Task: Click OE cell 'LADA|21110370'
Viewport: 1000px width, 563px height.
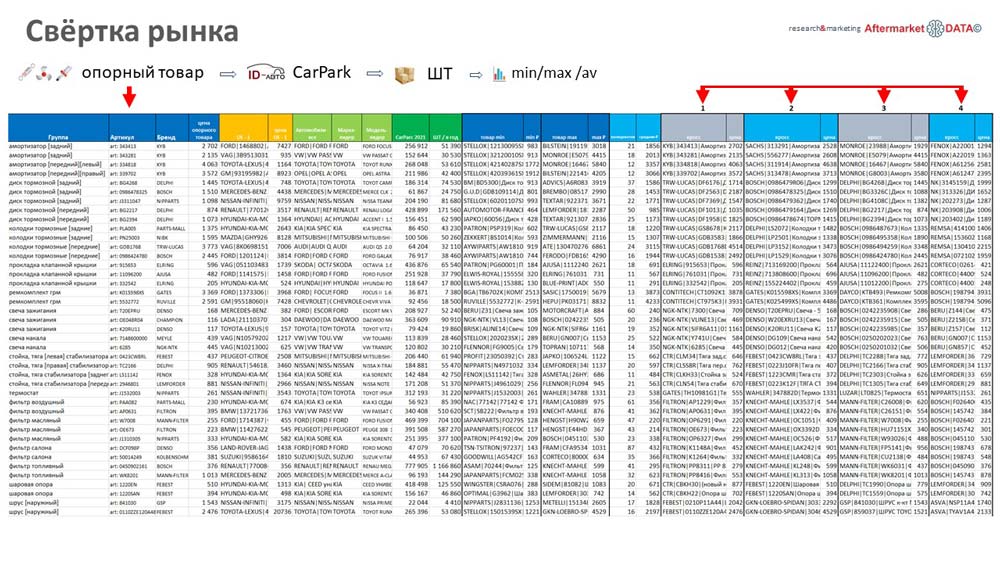Action: [244, 320]
